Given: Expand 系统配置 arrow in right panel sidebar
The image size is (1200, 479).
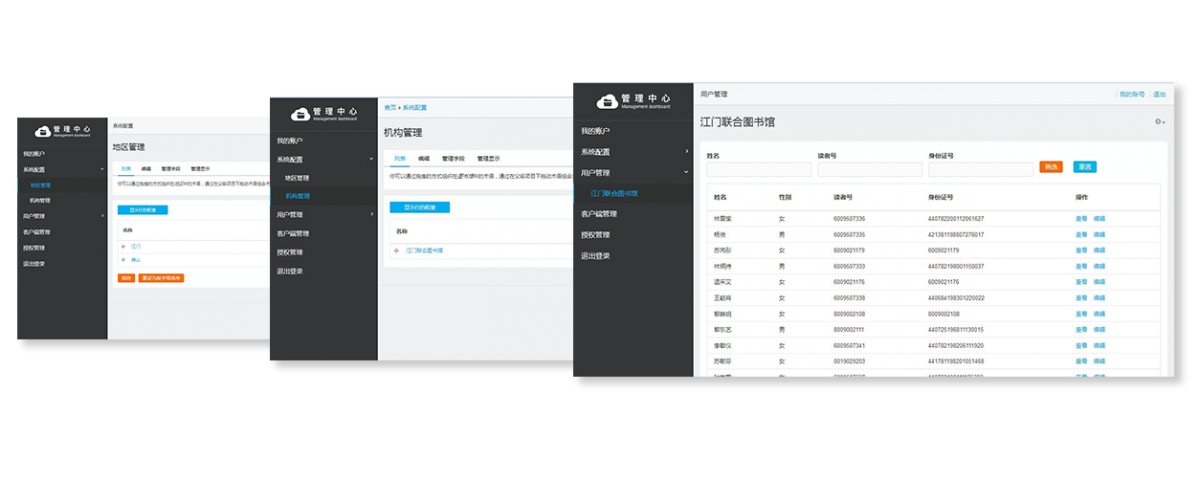Looking at the screenshot, I should click(686, 152).
